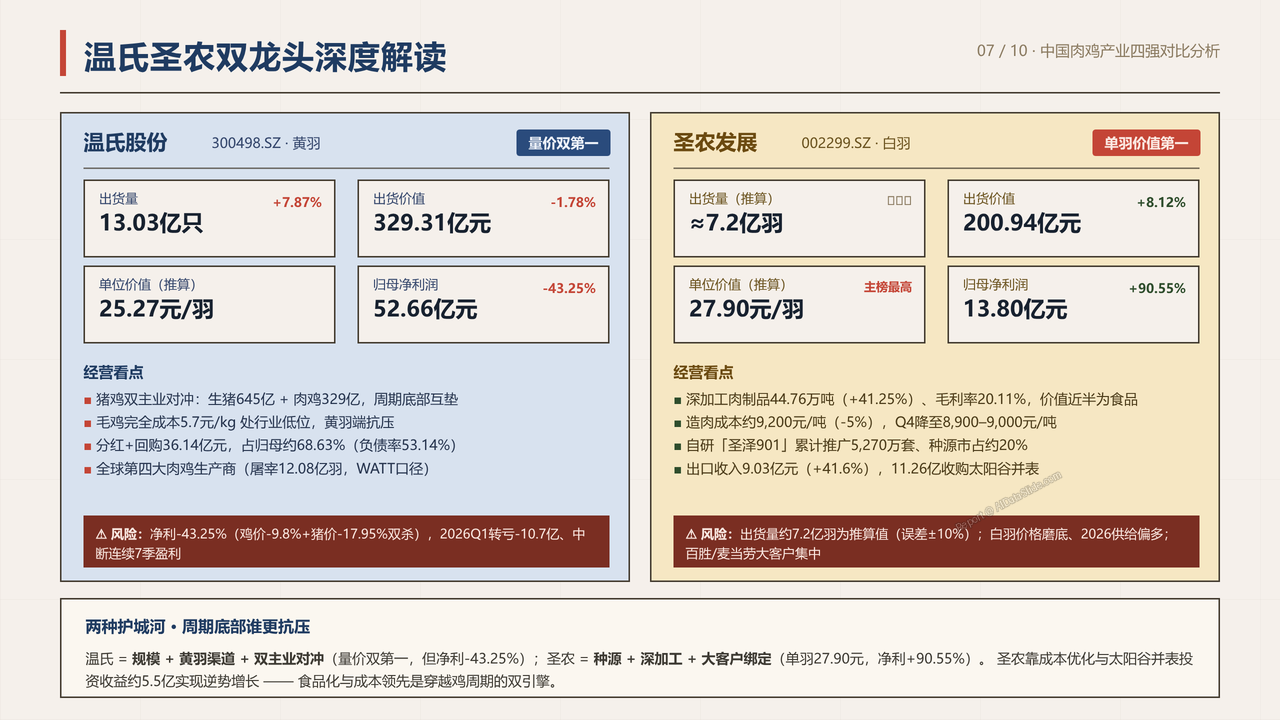Select the bullet 自研「圣泽901」累计推广

point(851,445)
